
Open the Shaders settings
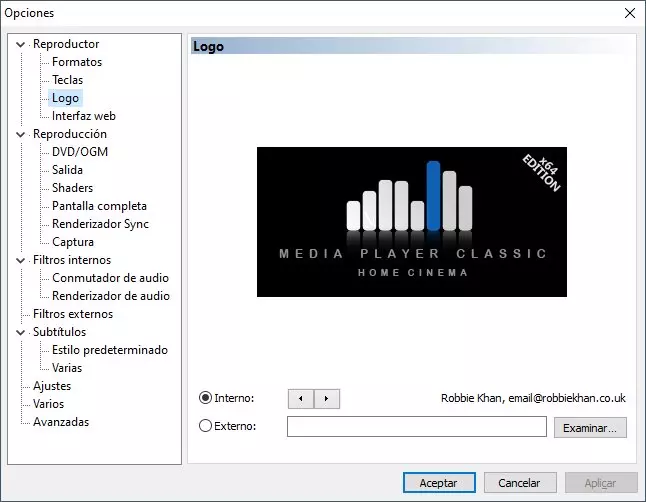pos(73,188)
